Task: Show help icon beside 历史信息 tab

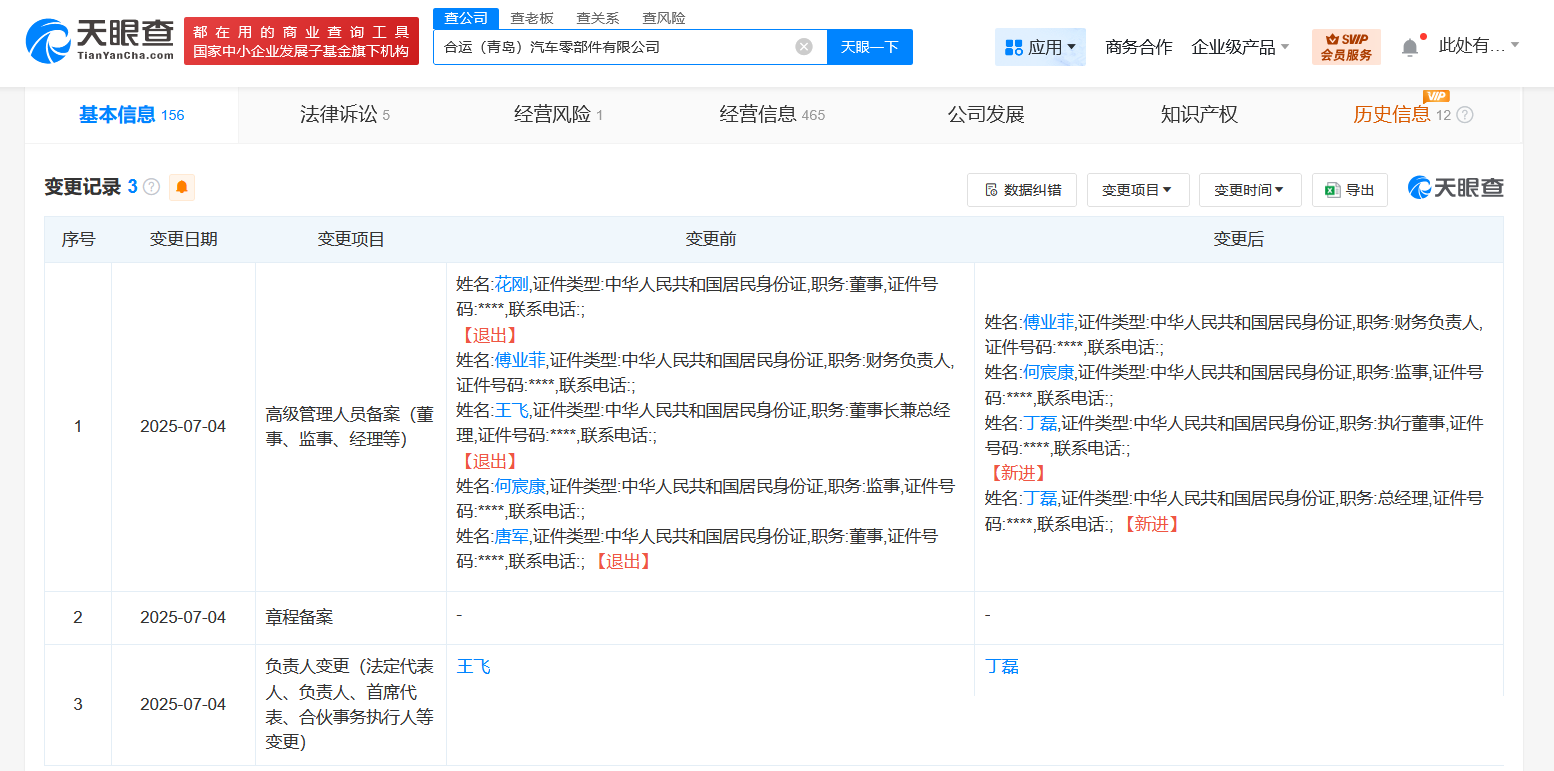Action: (x=1465, y=115)
